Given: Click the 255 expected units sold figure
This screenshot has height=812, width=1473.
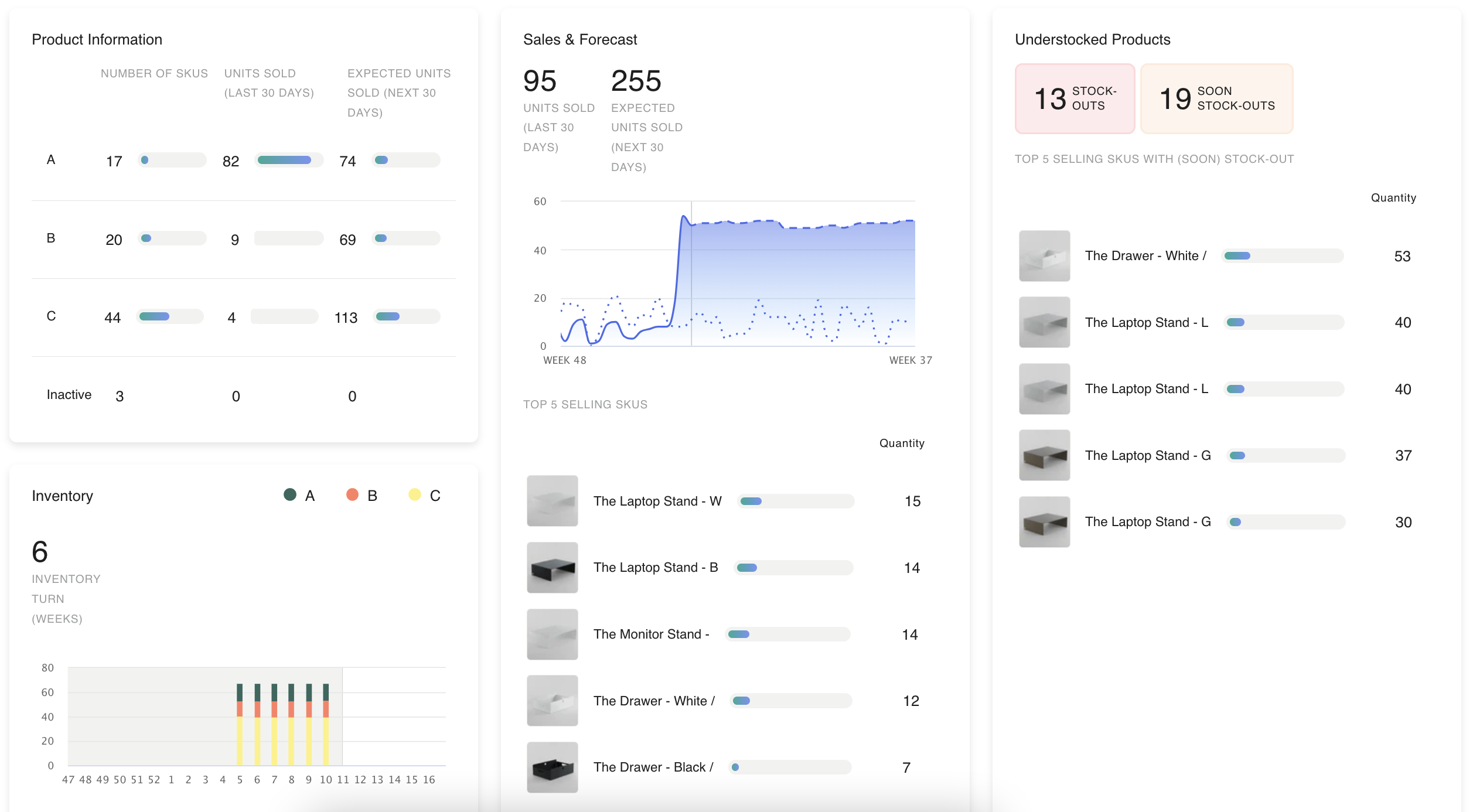Looking at the screenshot, I should (x=636, y=81).
